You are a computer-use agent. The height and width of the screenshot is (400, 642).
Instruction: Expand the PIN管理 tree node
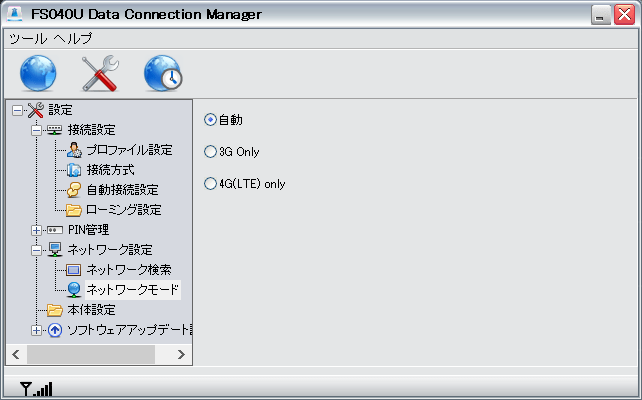[x=36, y=230]
